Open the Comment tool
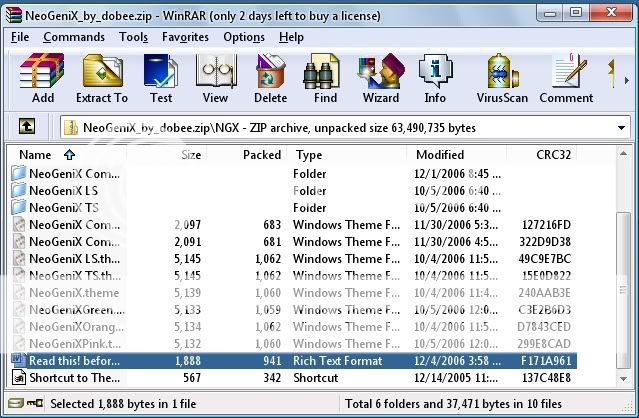This screenshot has width=639, height=418. coord(566,78)
